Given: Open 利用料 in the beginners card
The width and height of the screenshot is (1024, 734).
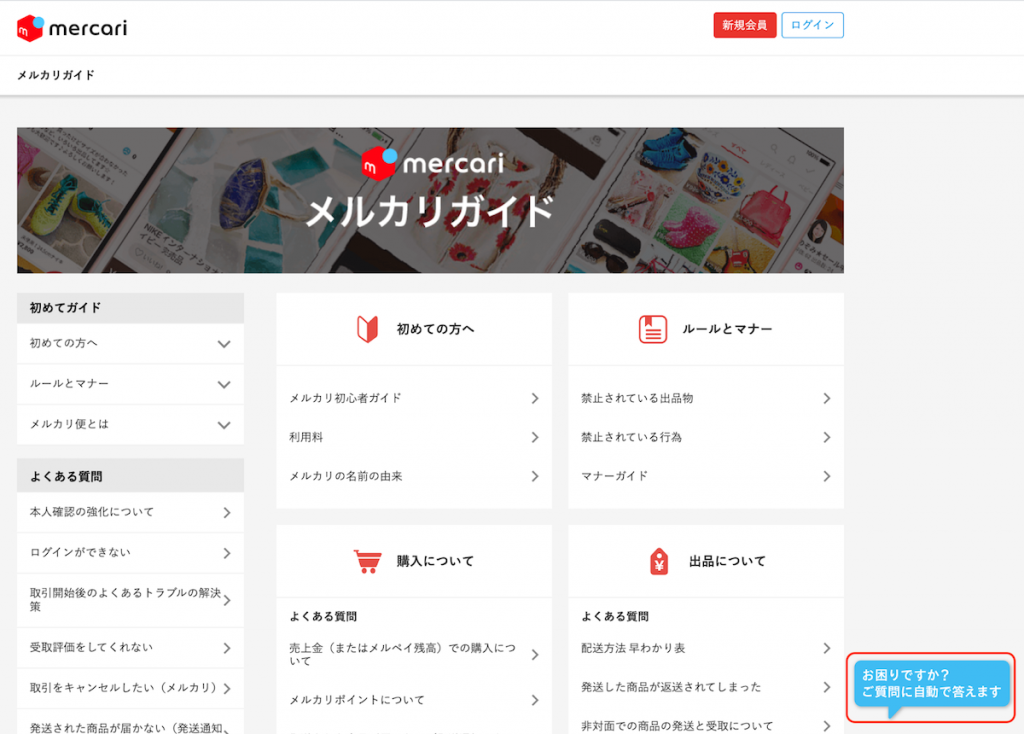Looking at the screenshot, I should [x=414, y=438].
